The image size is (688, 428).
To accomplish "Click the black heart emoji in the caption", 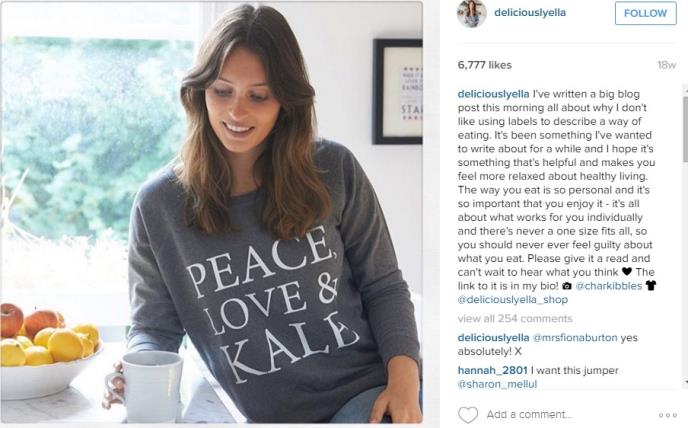I will pyautogui.click(x=627, y=272).
